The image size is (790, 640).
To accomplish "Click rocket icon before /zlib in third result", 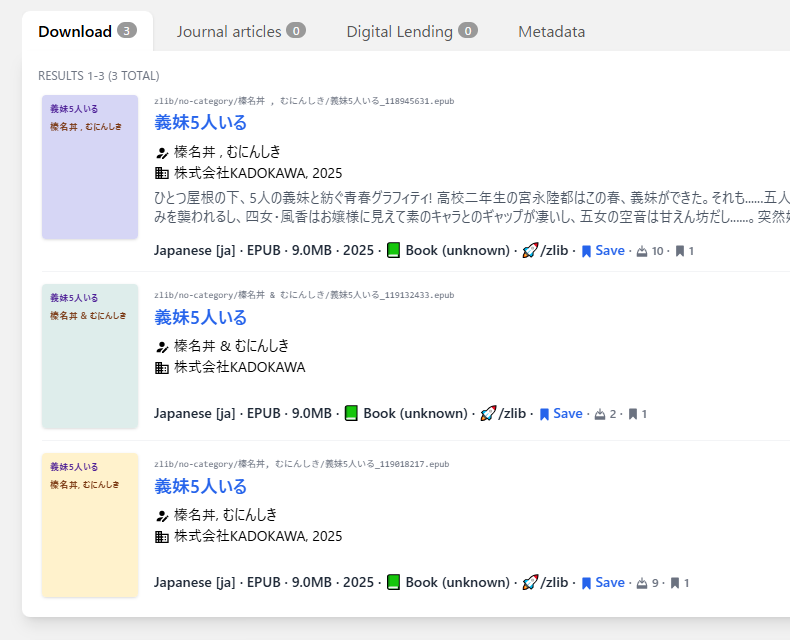I will click(x=530, y=582).
